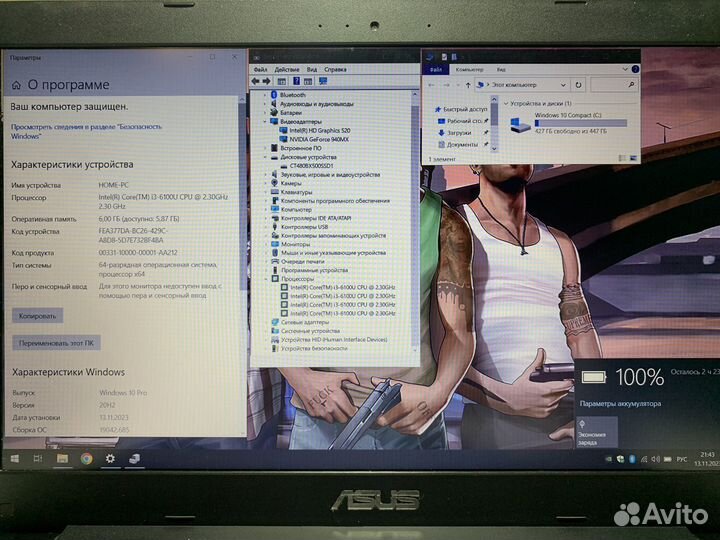Expand the Explorer ribbon chevron
The image size is (720, 540).
click(x=624, y=69)
